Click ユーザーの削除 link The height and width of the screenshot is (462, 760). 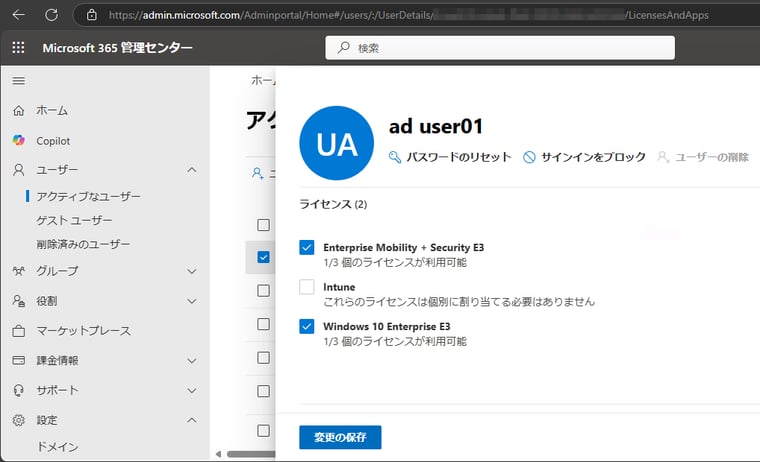coord(712,157)
